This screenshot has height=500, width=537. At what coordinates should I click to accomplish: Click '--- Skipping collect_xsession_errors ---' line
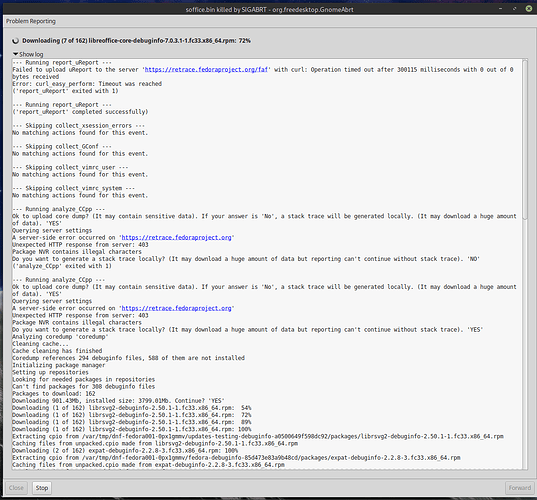(x=78, y=126)
